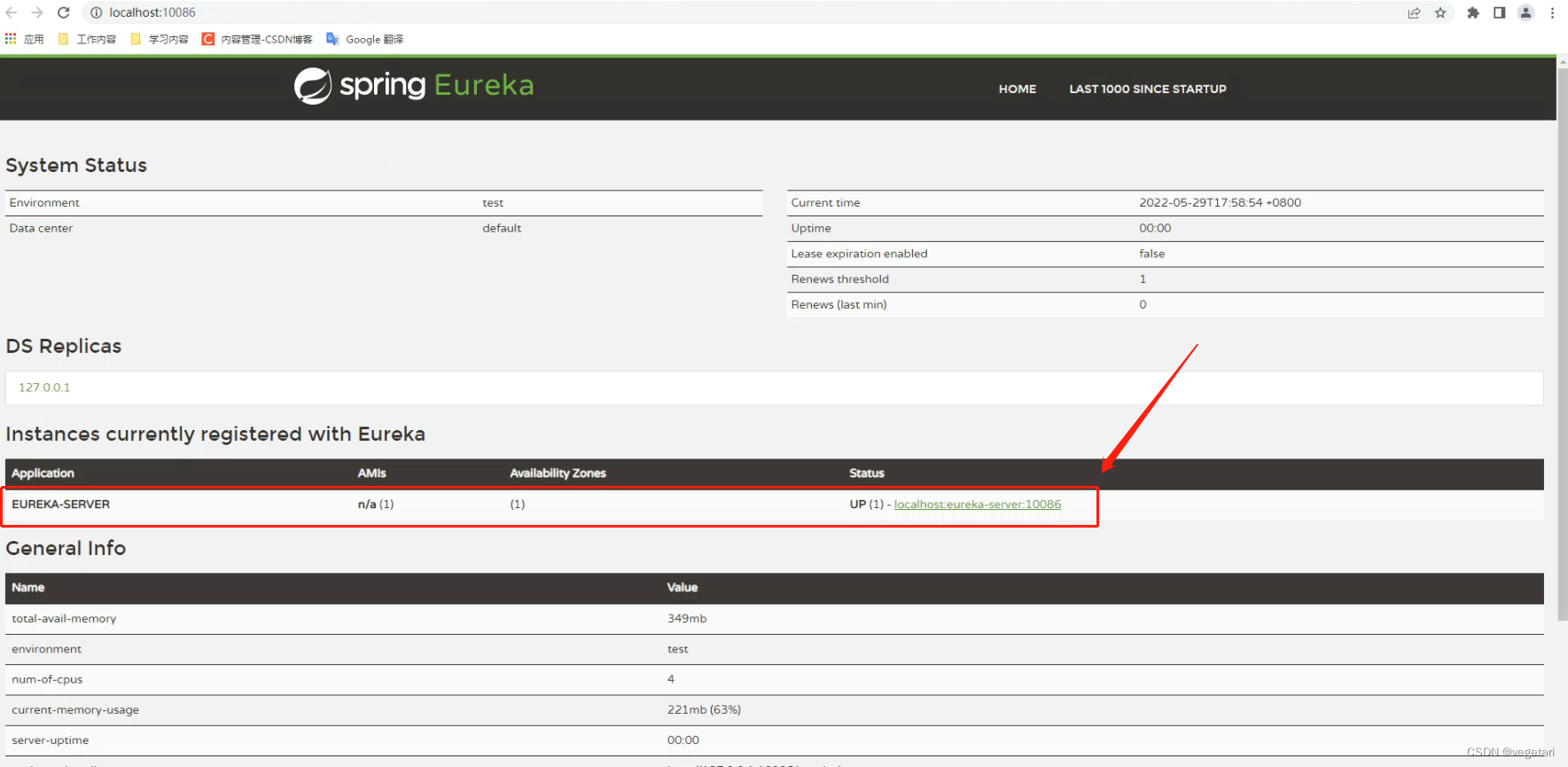Bookmark this page with star icon
The image size is (1568, 767).
coord(1440,12)
